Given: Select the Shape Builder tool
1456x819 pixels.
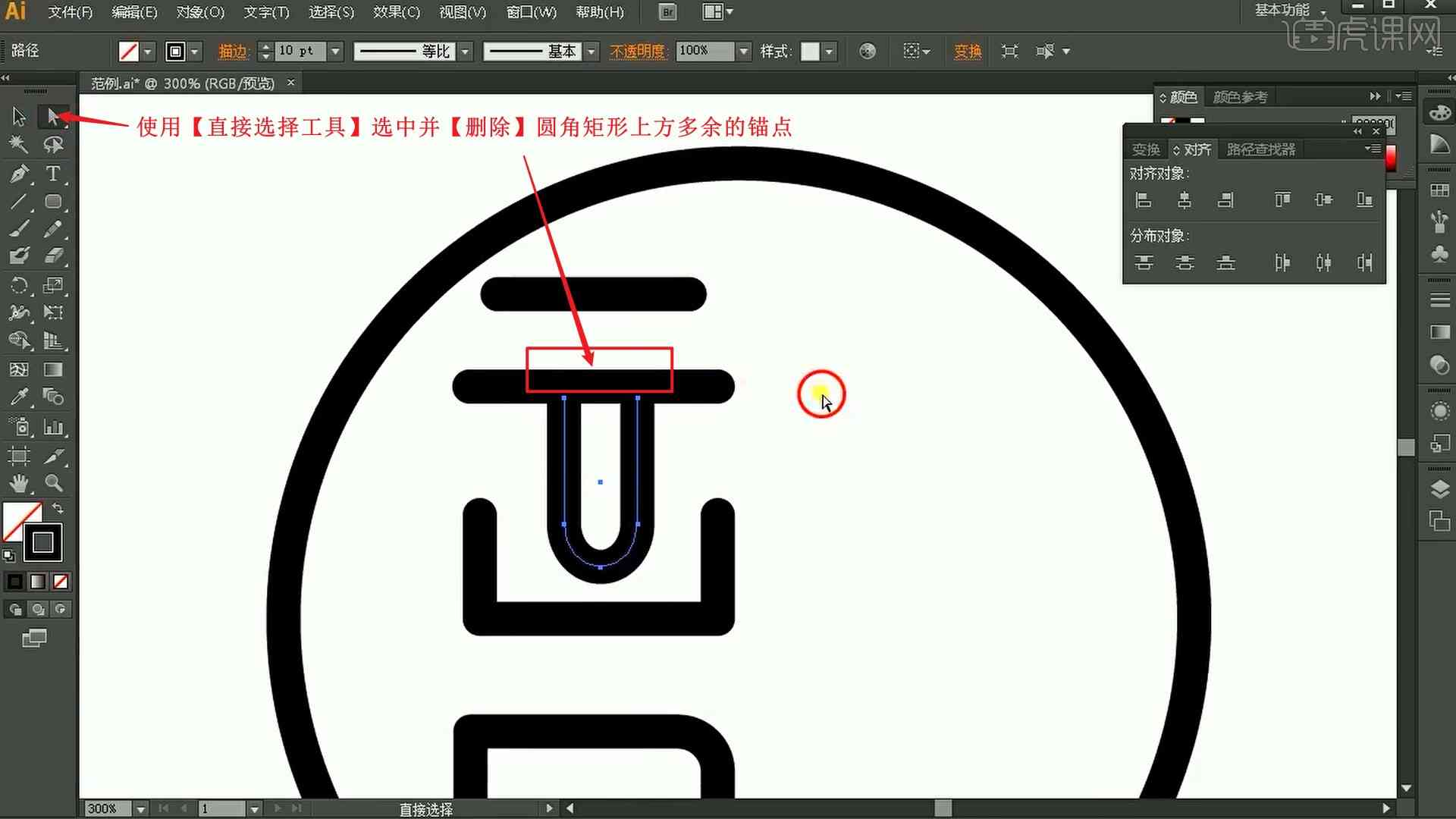Looking at the screenshot, I should pos(19,340).
